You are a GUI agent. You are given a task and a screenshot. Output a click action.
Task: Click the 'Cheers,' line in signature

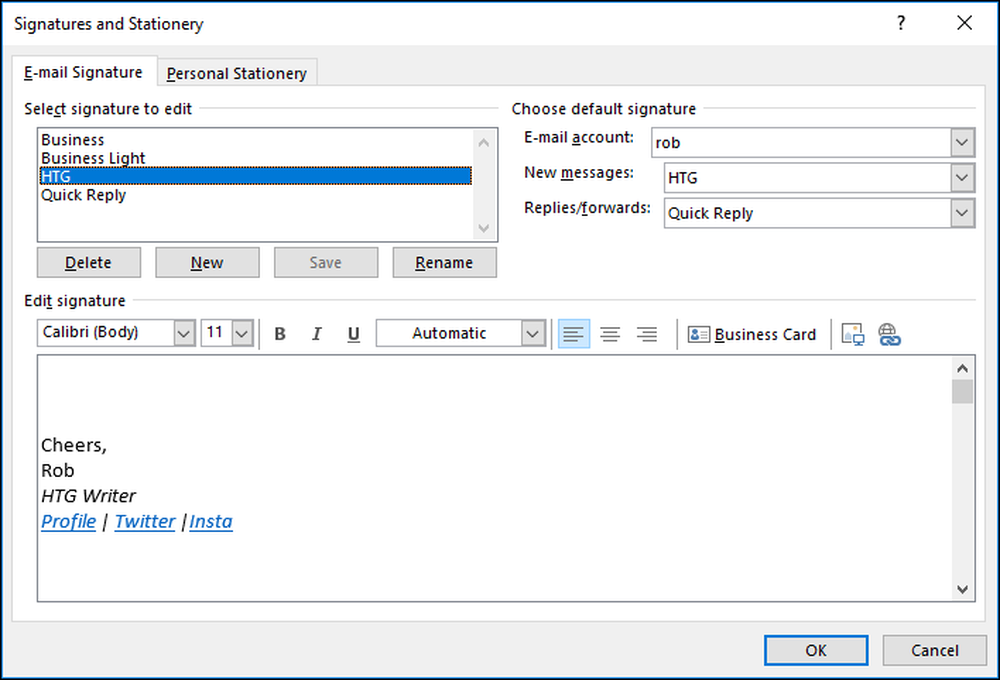74,445
